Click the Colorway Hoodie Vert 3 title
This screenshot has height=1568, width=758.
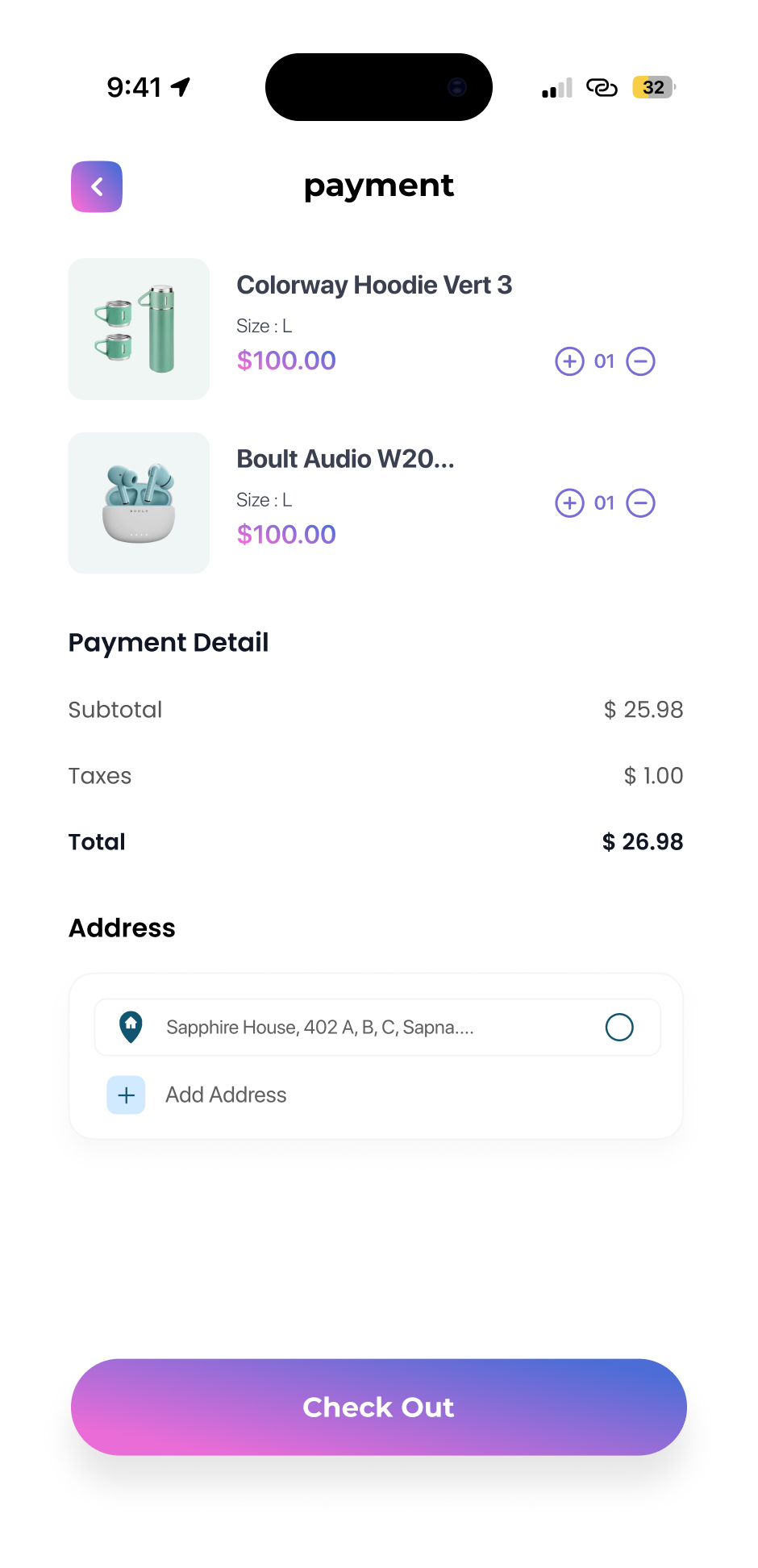374,286
